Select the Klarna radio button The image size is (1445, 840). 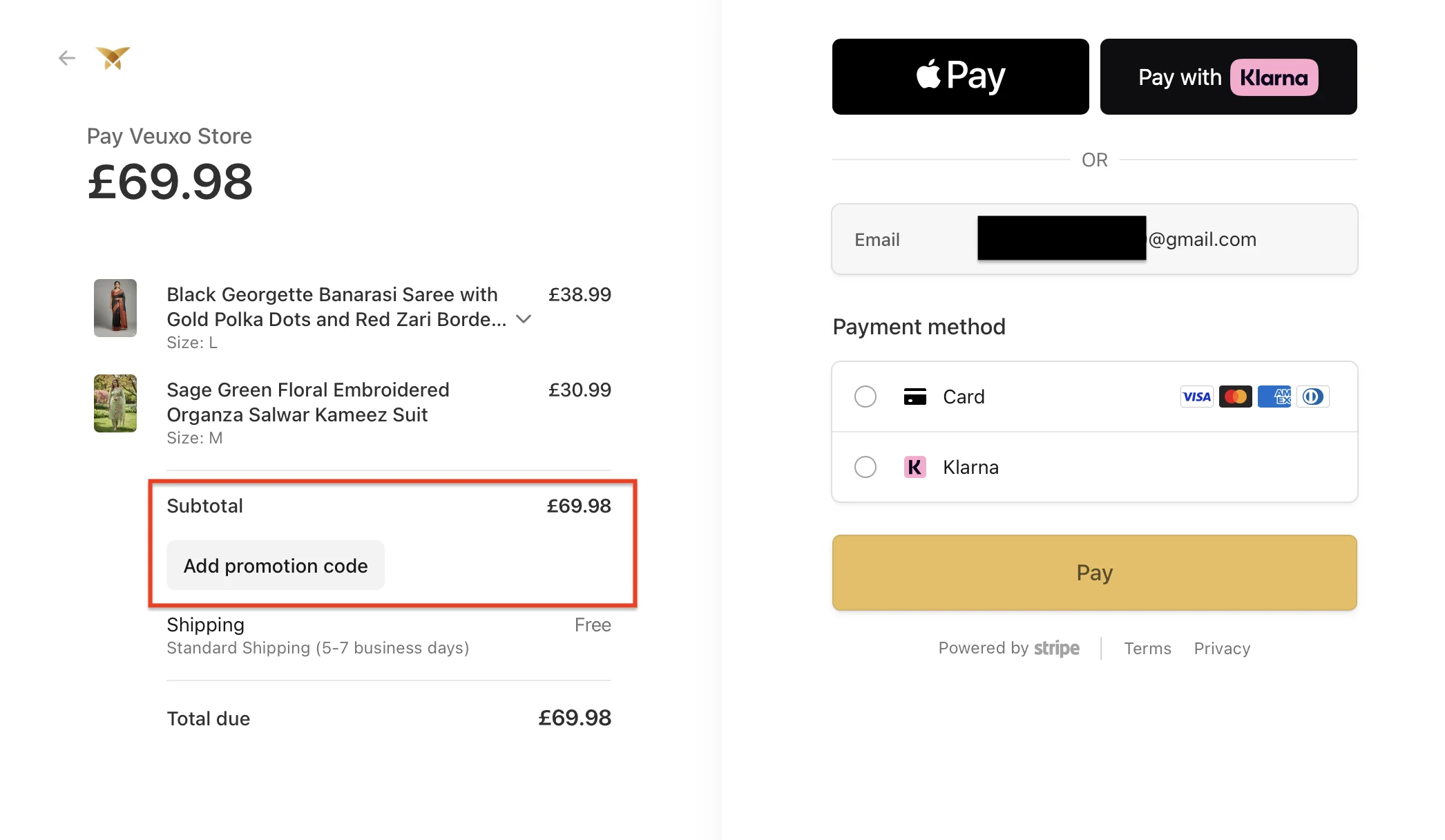coord(865,467)
